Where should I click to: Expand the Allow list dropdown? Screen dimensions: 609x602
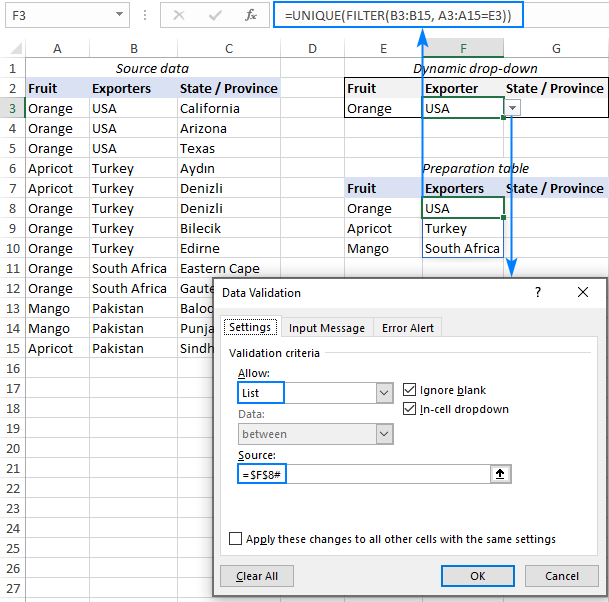384,394
